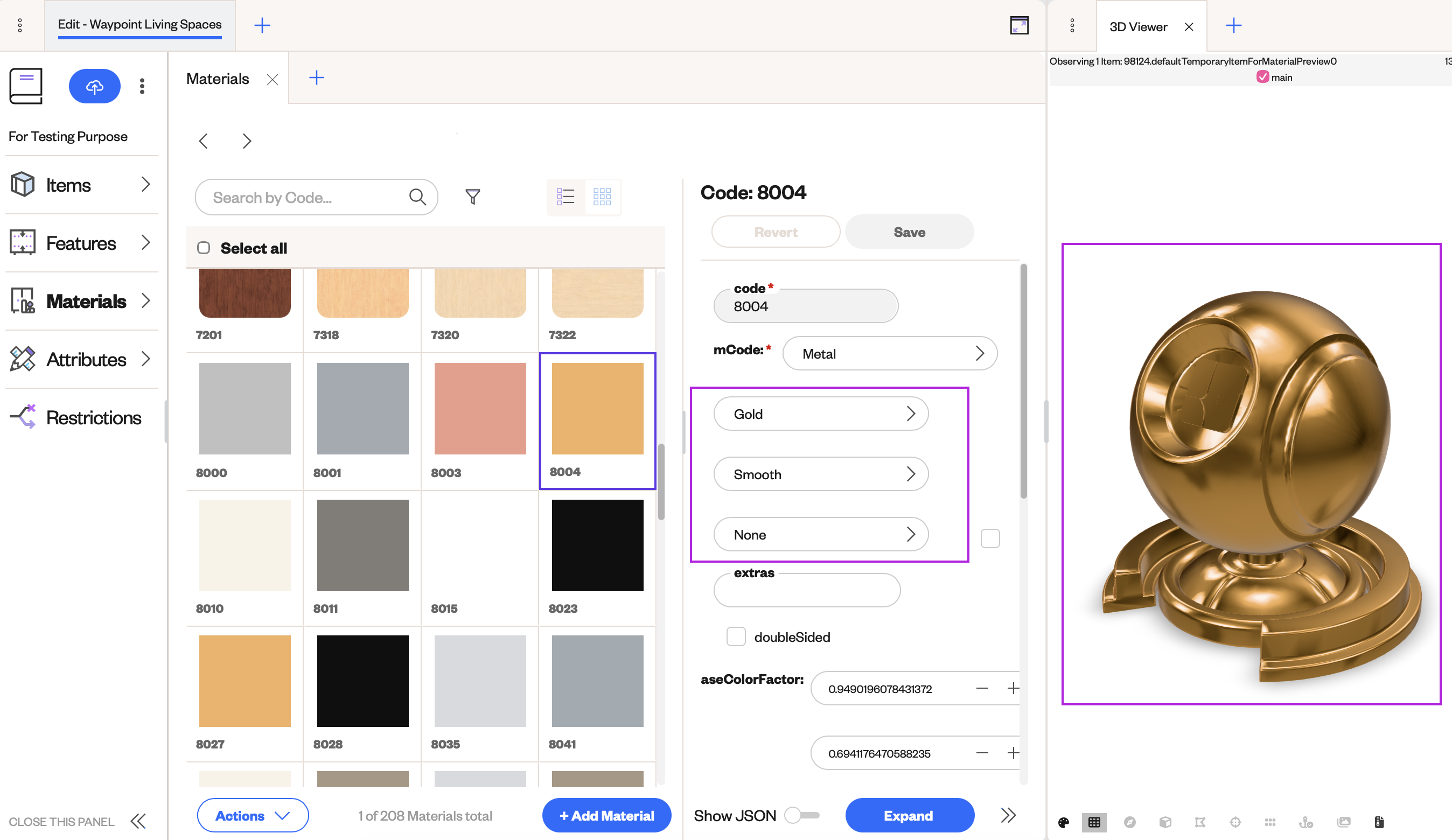Check the Select all checkbox
The width and height of the screenshot is (1452, 840).
[204, 248]
